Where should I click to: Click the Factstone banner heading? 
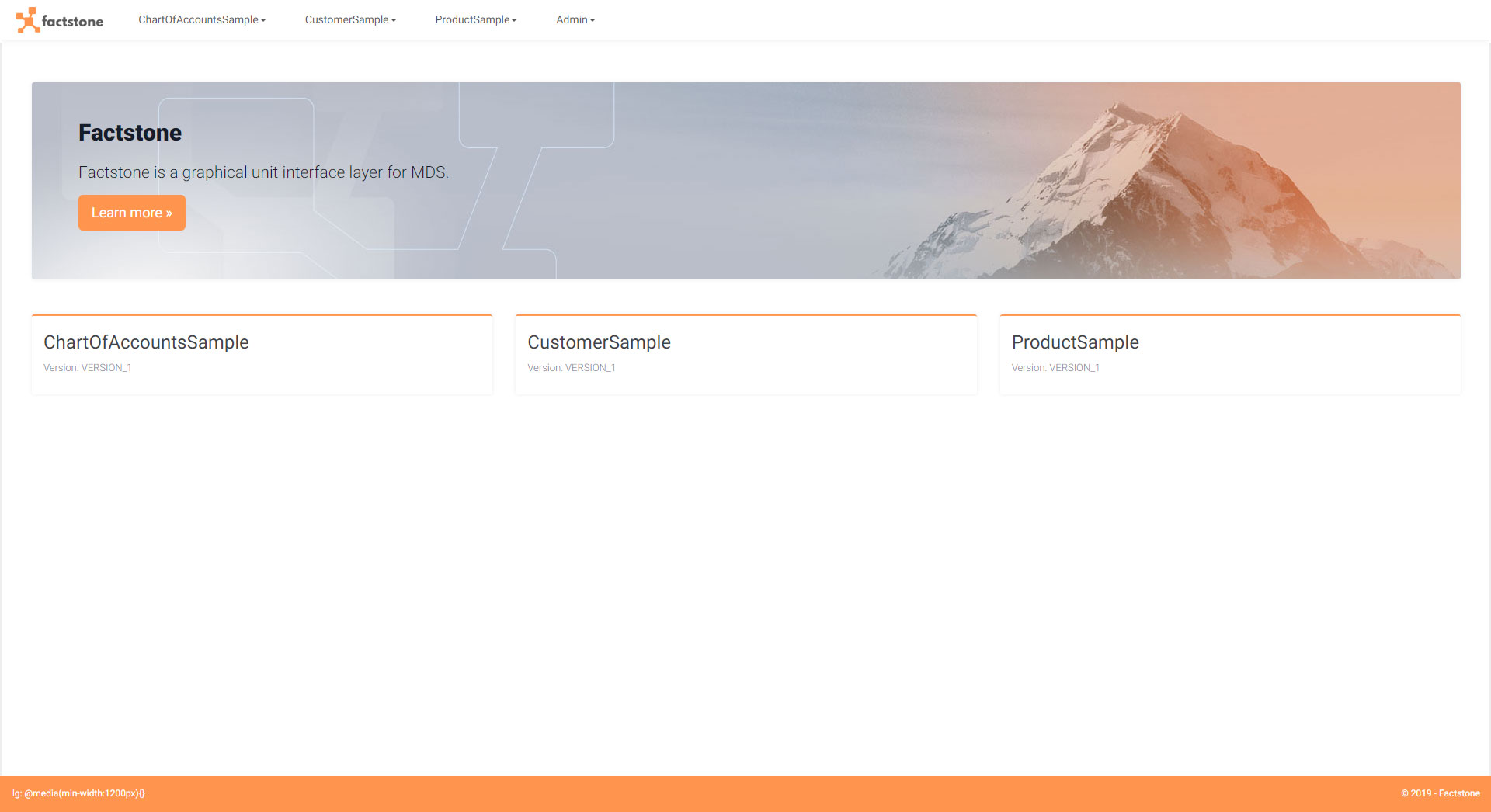click(x=130, y=133)
